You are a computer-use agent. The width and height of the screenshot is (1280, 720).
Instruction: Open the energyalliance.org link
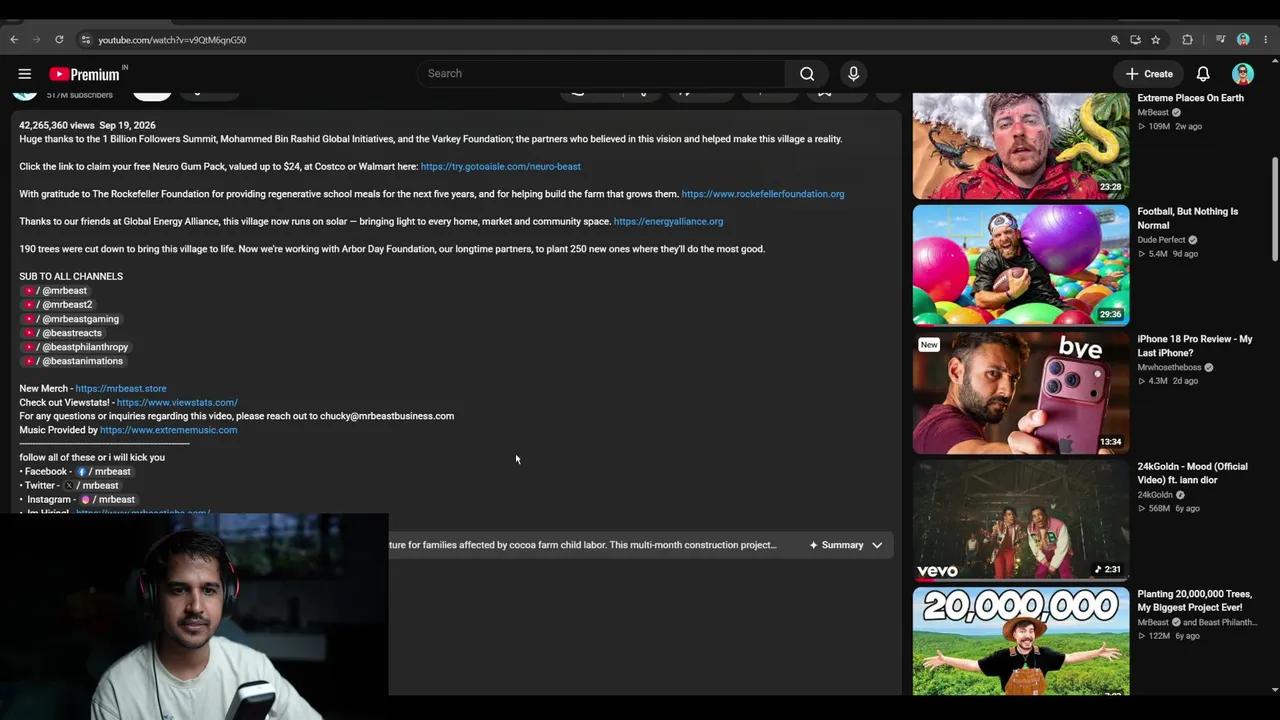coord(668,222)
